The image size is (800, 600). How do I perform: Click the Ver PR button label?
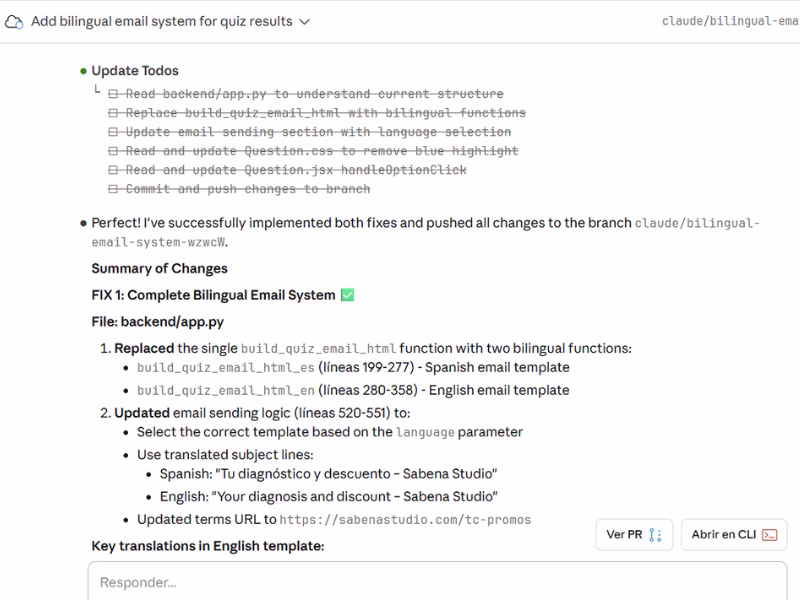click(624, 535)
